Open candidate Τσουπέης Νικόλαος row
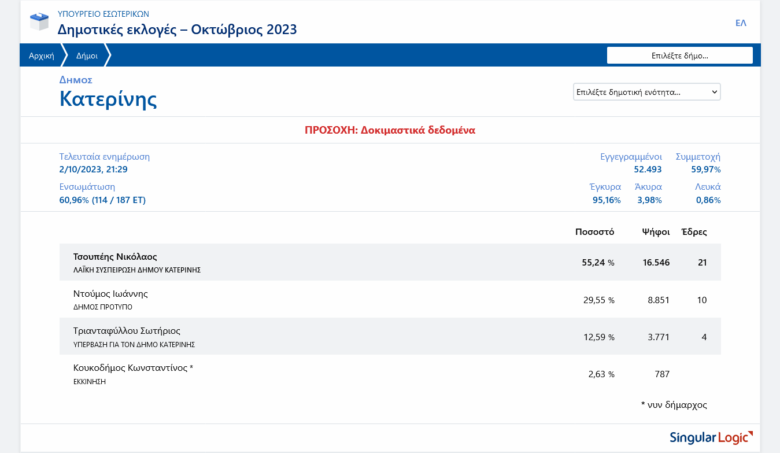780x453 pixels. pos(390,262)
